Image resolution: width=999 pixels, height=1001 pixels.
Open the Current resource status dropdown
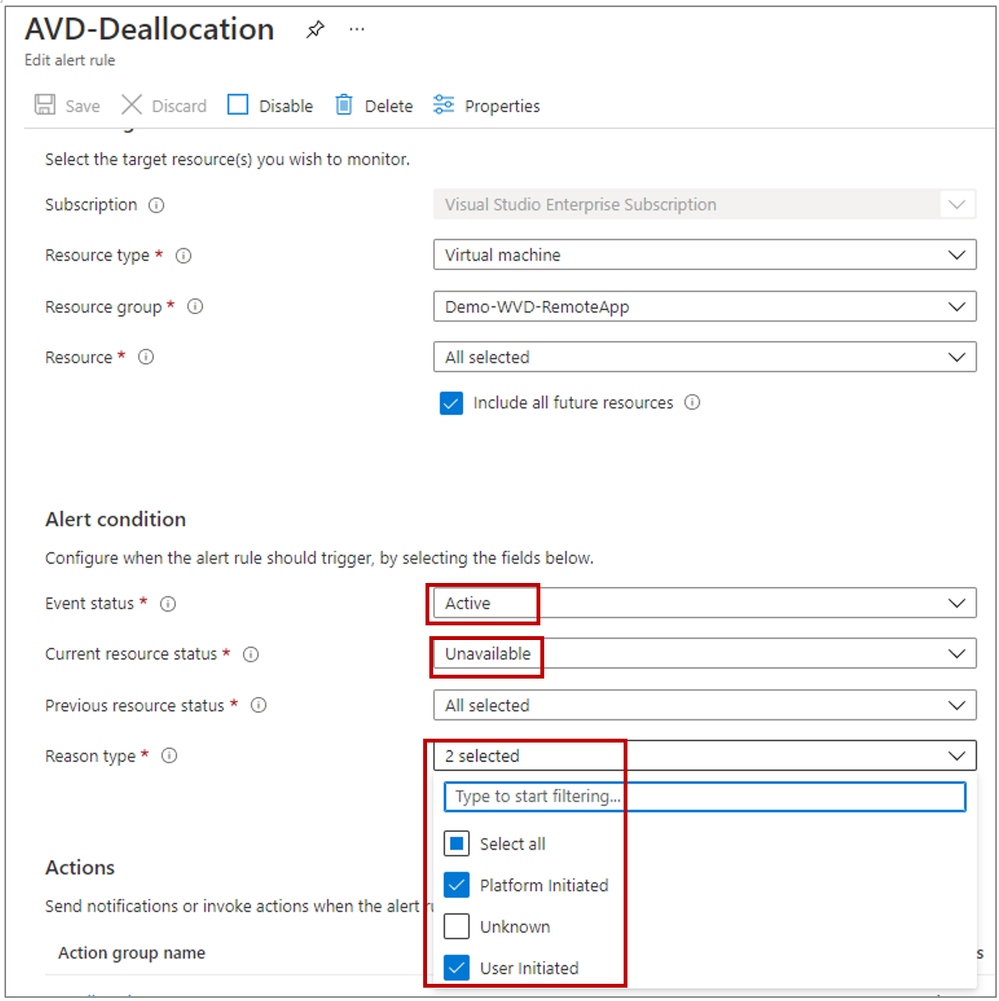705,654
